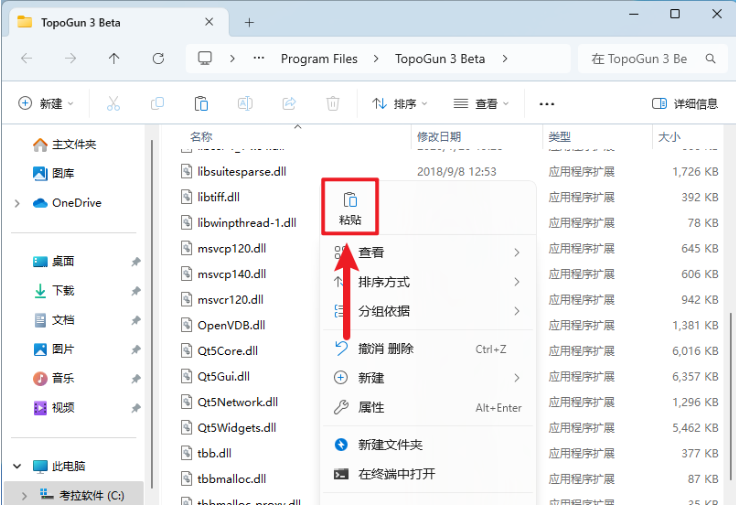This screenshot has width=736, height=505.
Task: Unpin 视频 using its pin icon
Action: tap(136, 408)
